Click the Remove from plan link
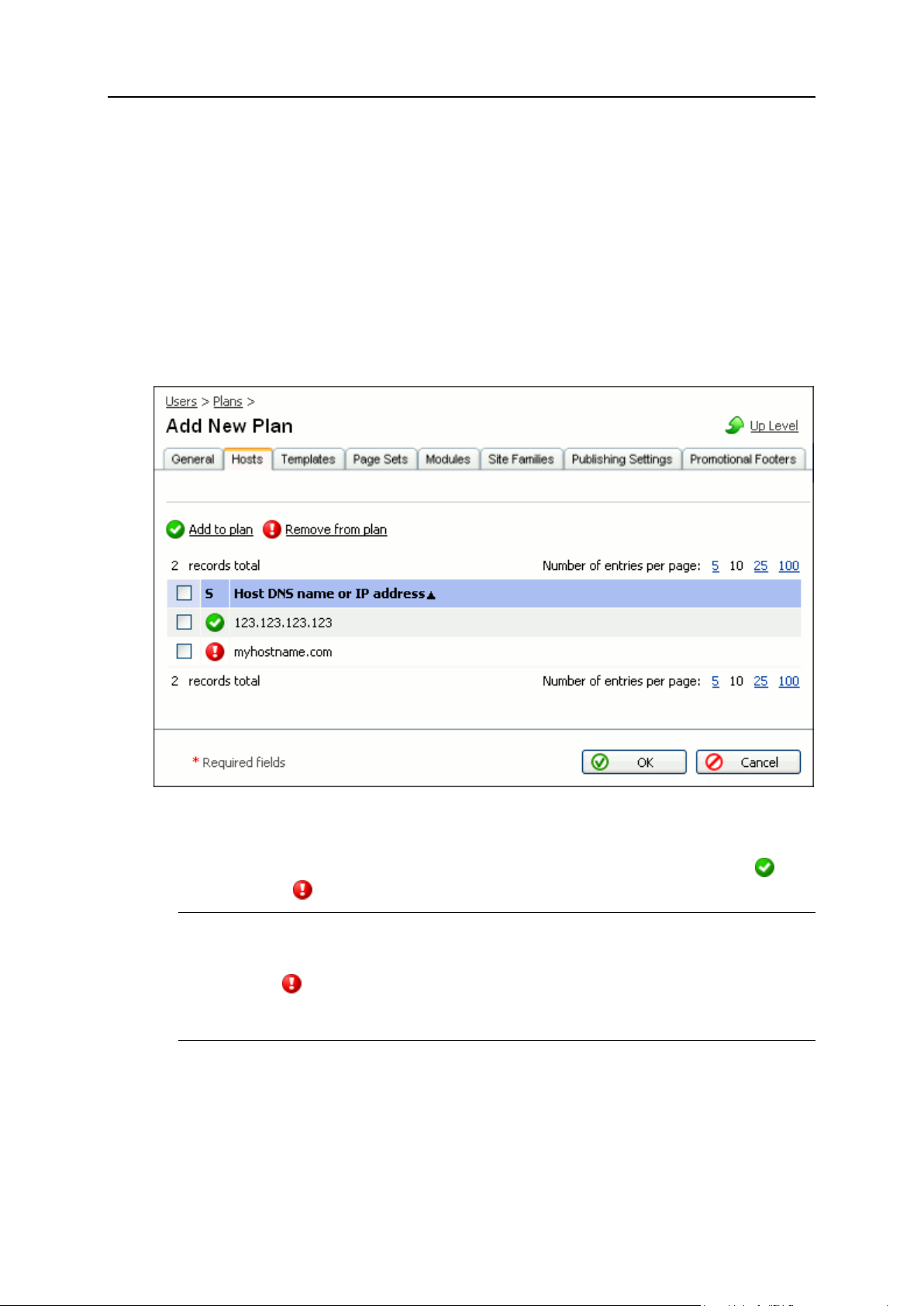Screen dimensions: 924x1306 [x=336, y=530]
